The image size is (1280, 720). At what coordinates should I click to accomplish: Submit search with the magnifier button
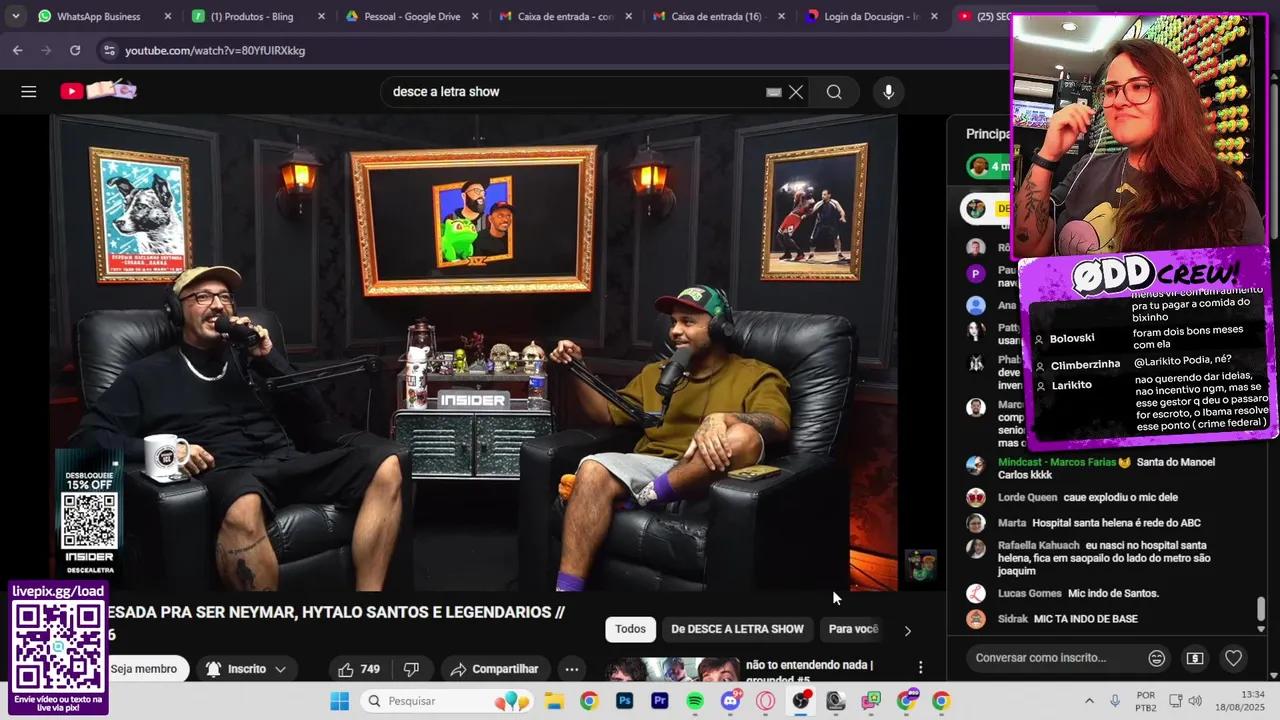click(834, 92)
